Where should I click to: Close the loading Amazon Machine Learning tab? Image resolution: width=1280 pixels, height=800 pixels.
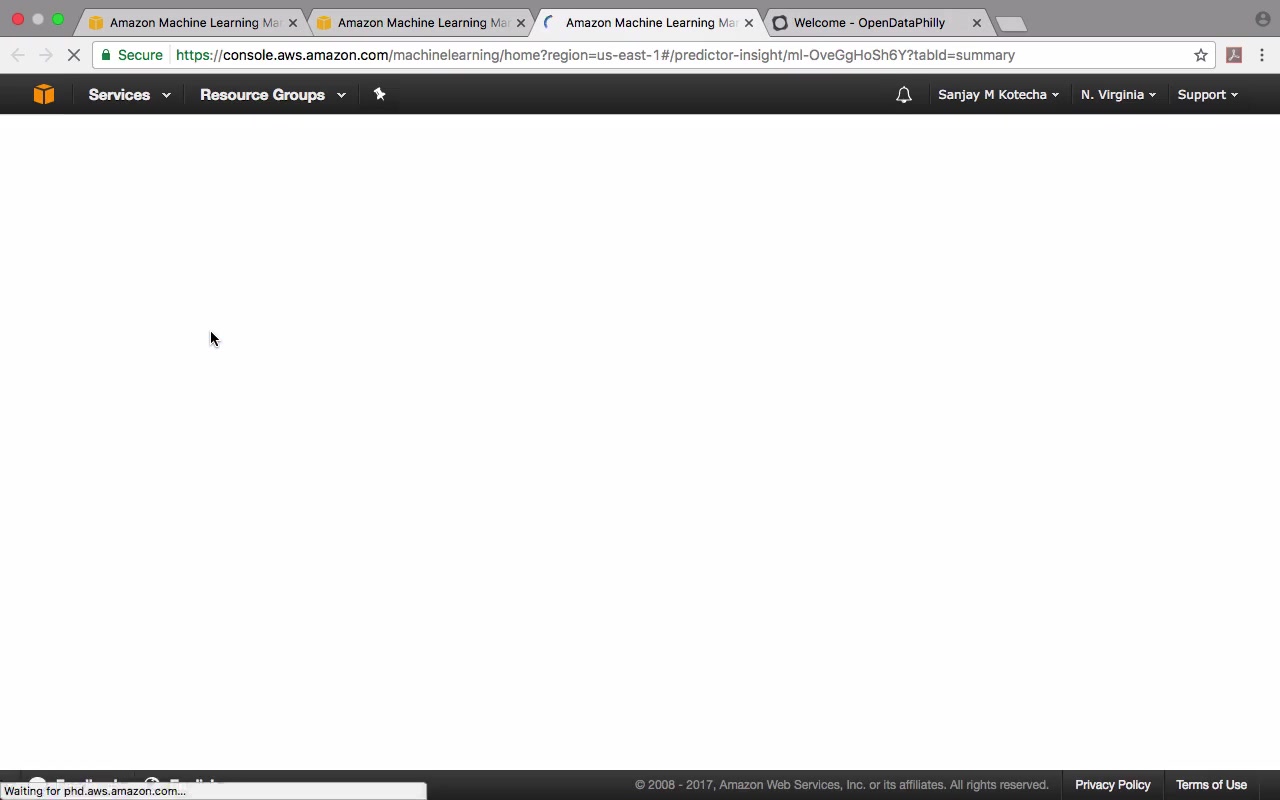coord(749,22)
